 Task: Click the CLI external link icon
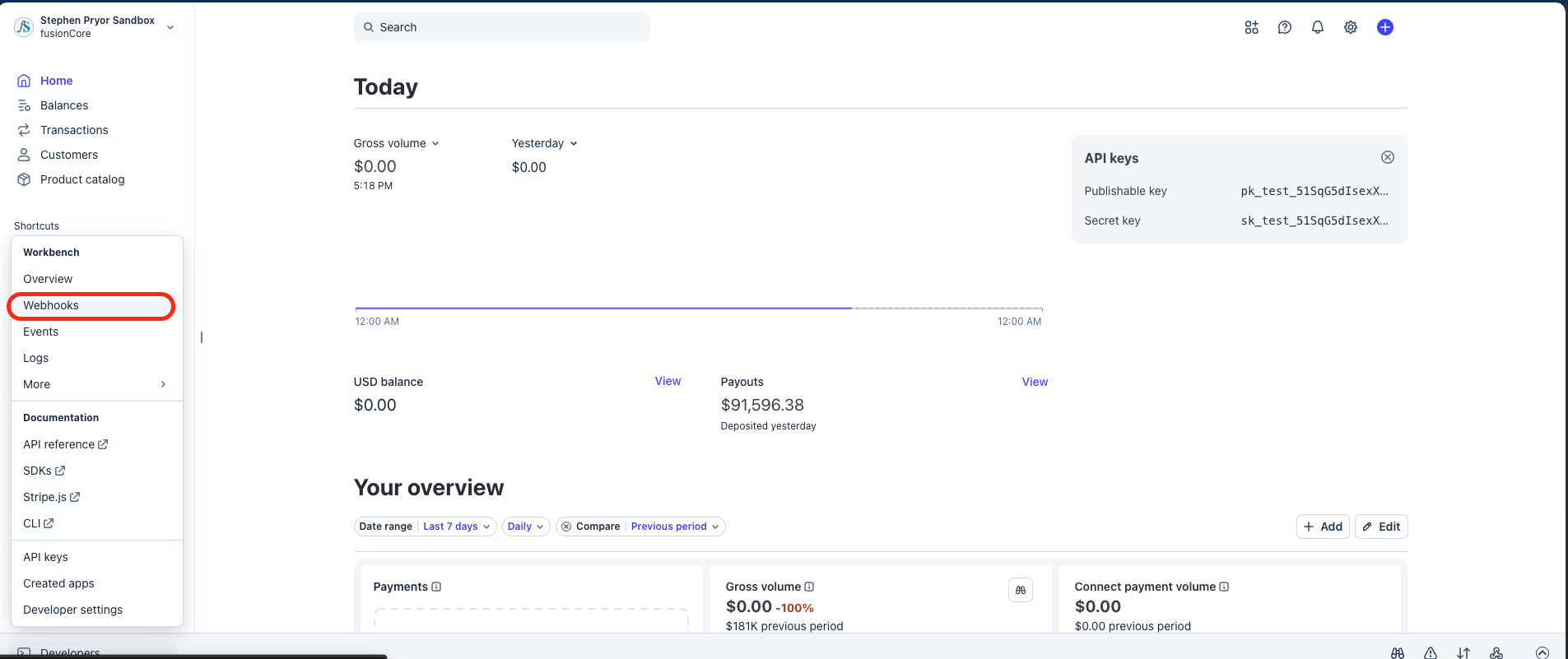[49, 523]
